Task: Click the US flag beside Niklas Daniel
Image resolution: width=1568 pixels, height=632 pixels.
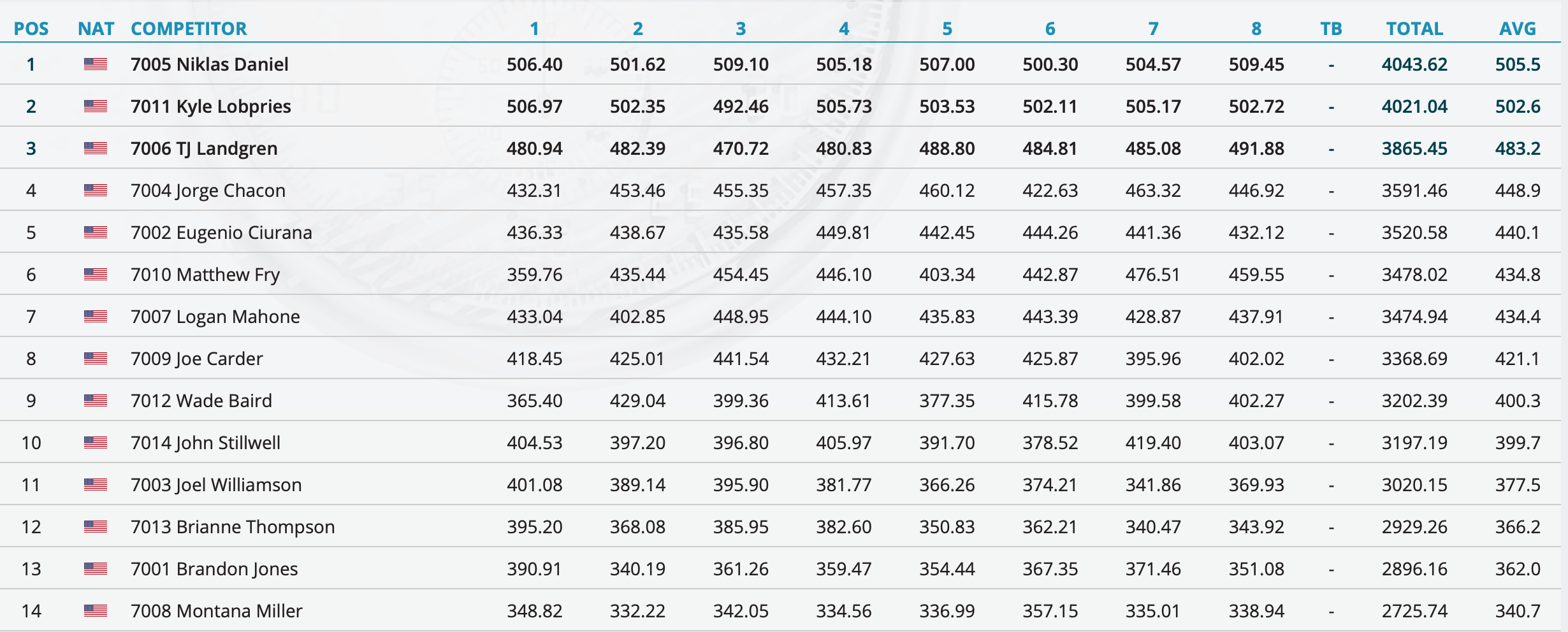Action: pyautogui.click(x=95, y=64)
